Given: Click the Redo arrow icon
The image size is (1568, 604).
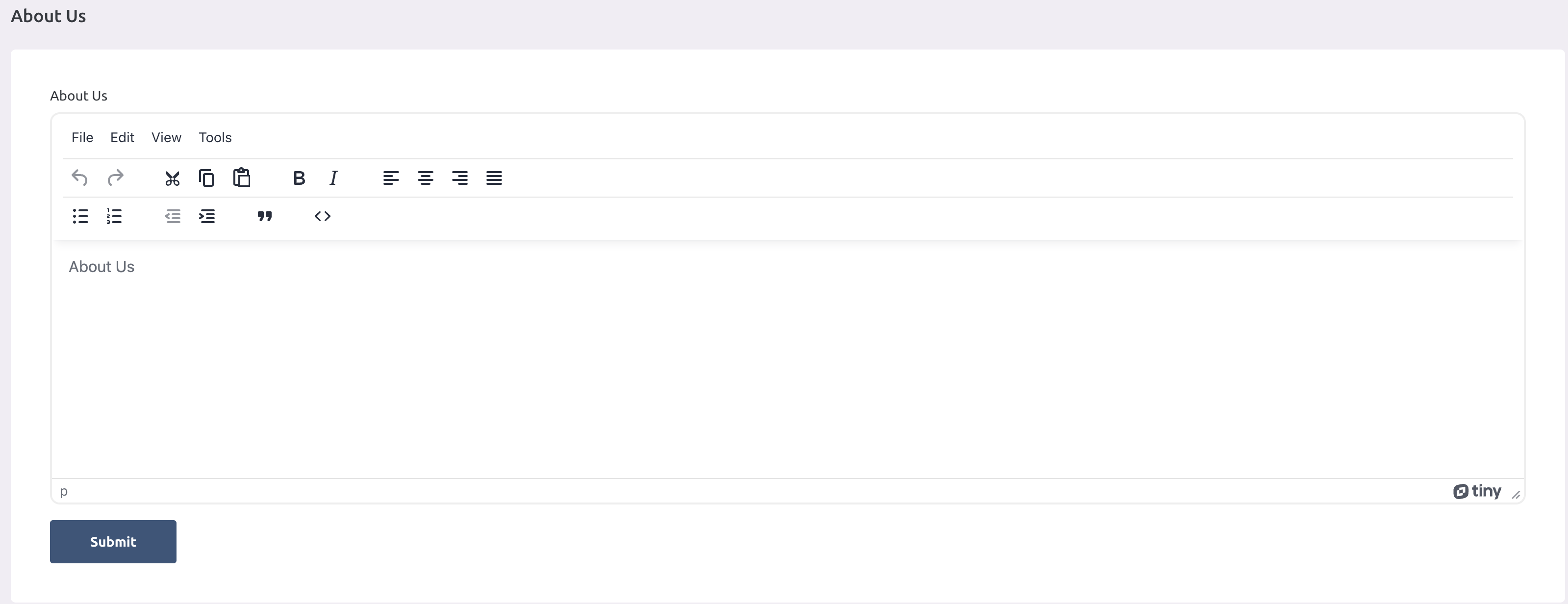Looking at the screenshot, I should (115, 178).
